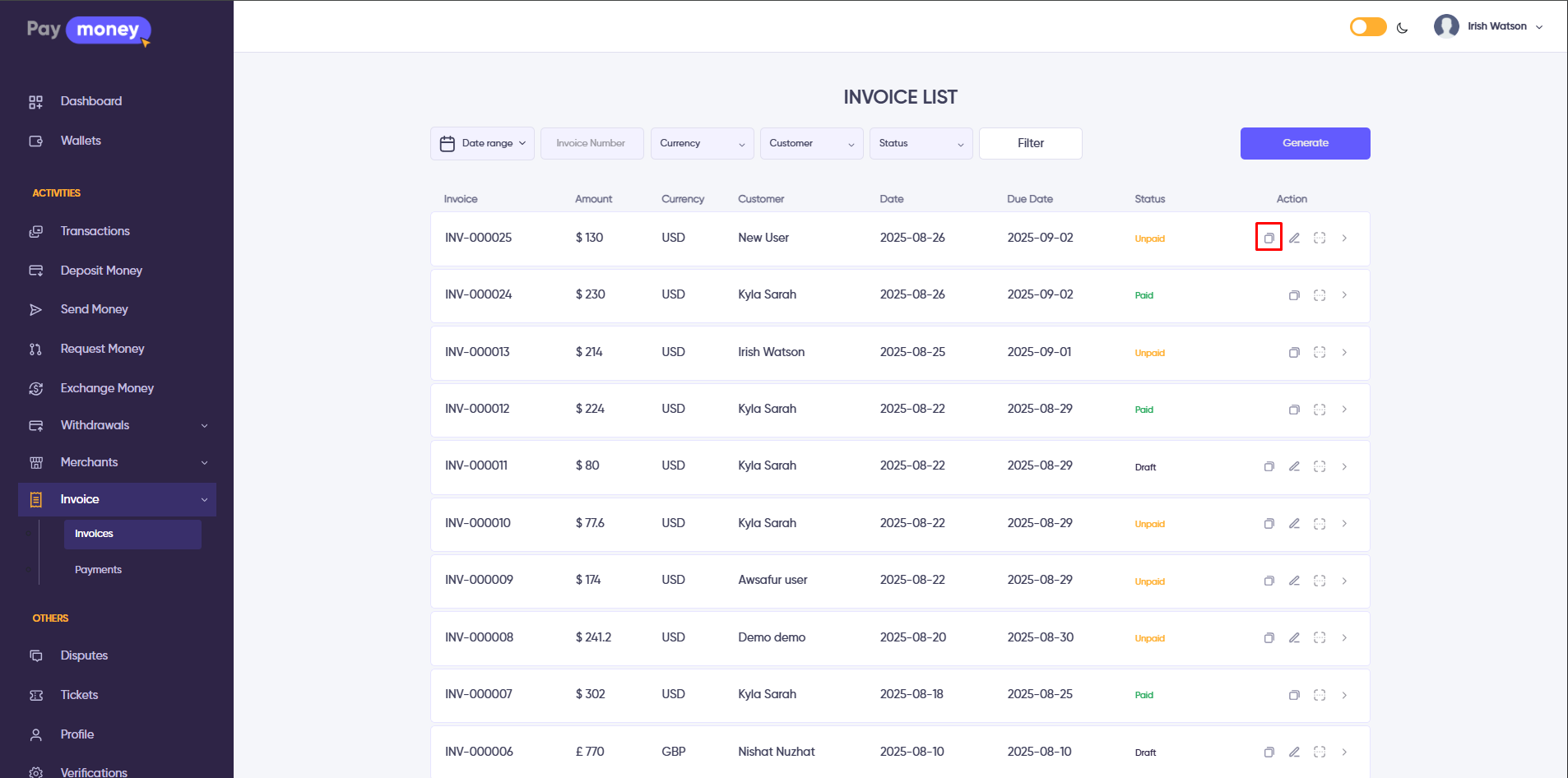Open Exchange Money in the sidebar
The image size is (1568, 778).
pos(107,388)
